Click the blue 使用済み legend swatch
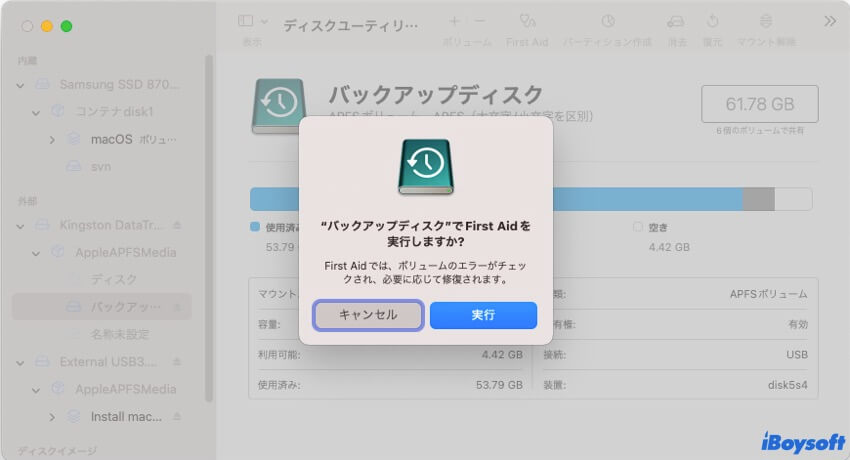 tap(255, 226)
